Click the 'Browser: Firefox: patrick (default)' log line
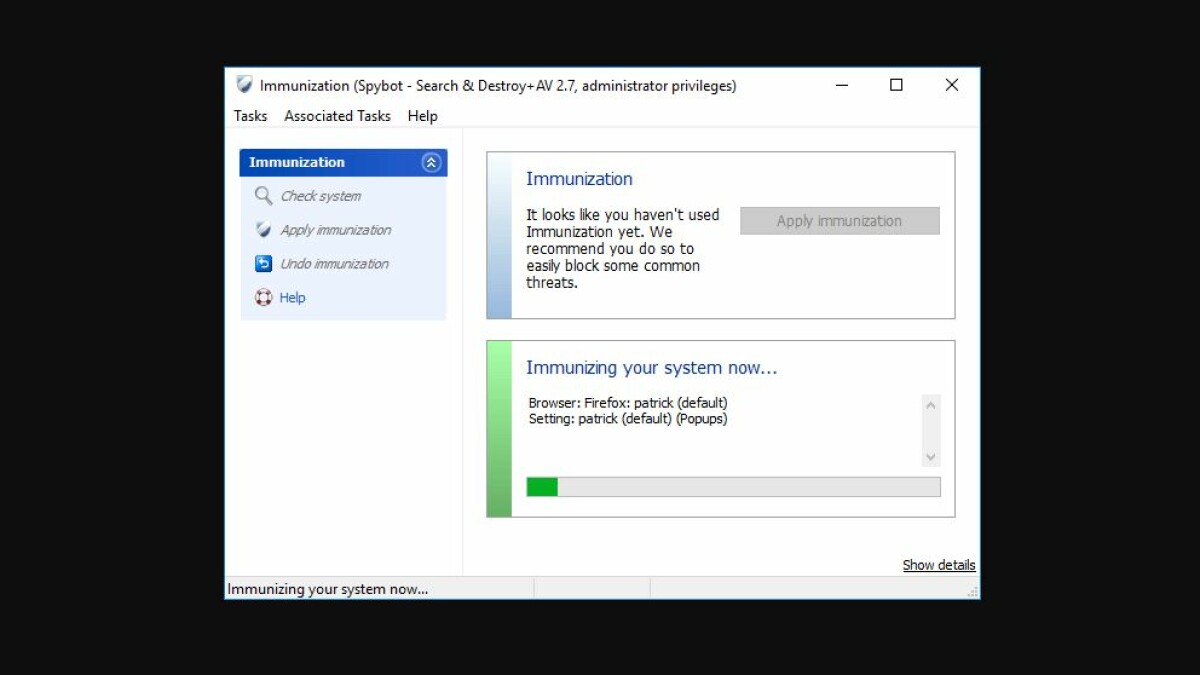The width and height of the screenshot is (1200, 675). click(x=628, y=403)
